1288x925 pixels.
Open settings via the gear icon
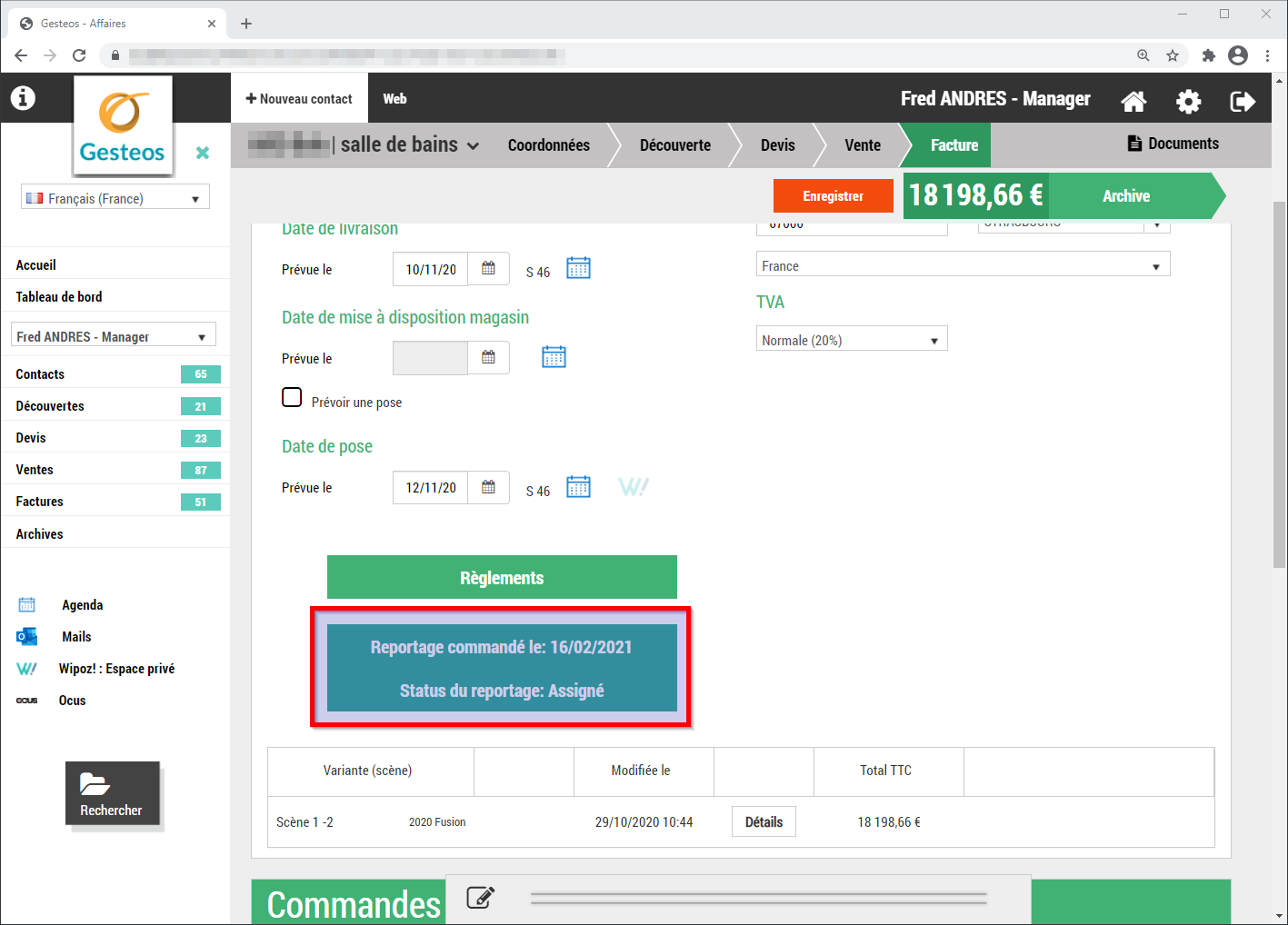(1188, 101)
